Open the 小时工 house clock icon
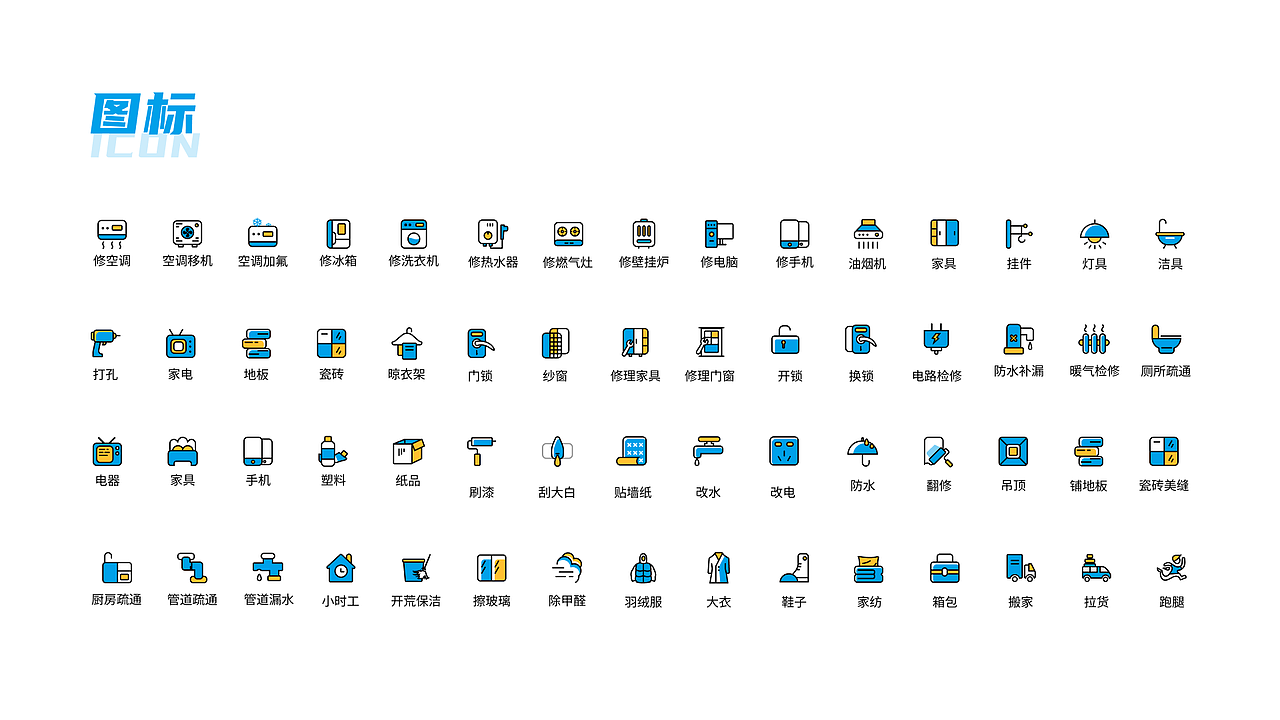The image size is (1280, 720). click(341, 568)
